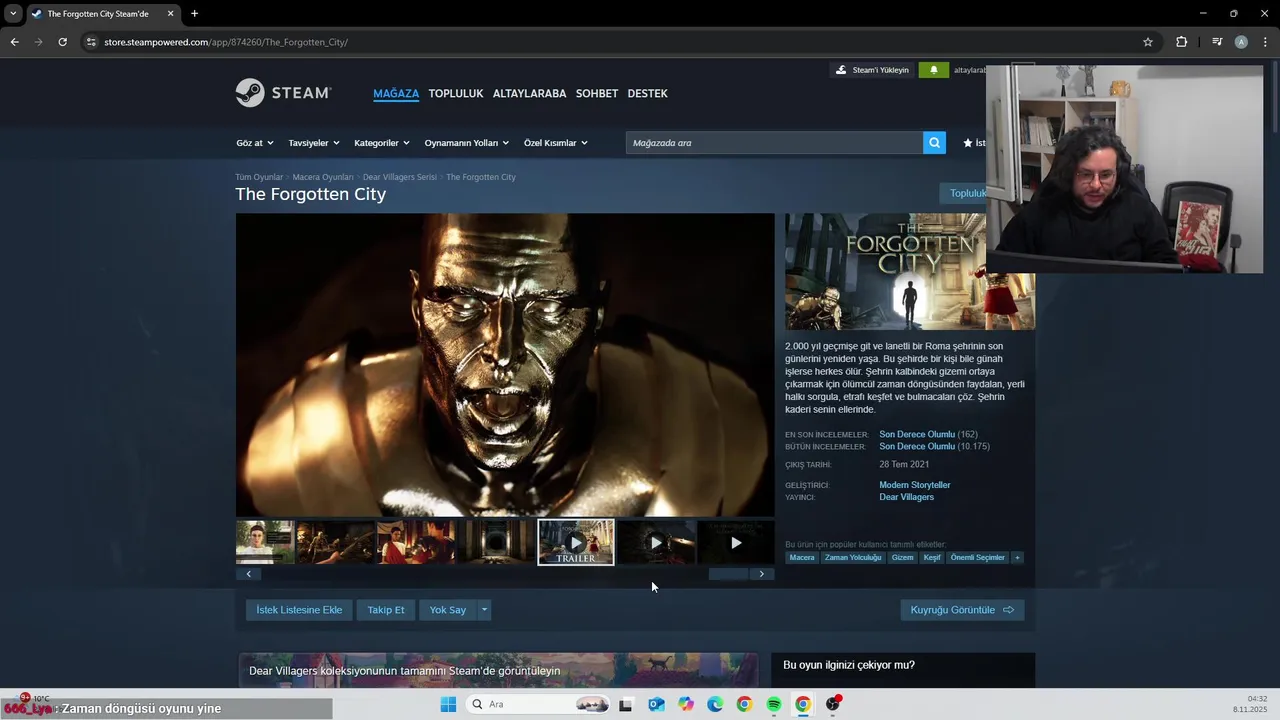
Task: Play the highlighted TRAILER video thumbnail
Action: pyautogui.click(x=576, y=542)
